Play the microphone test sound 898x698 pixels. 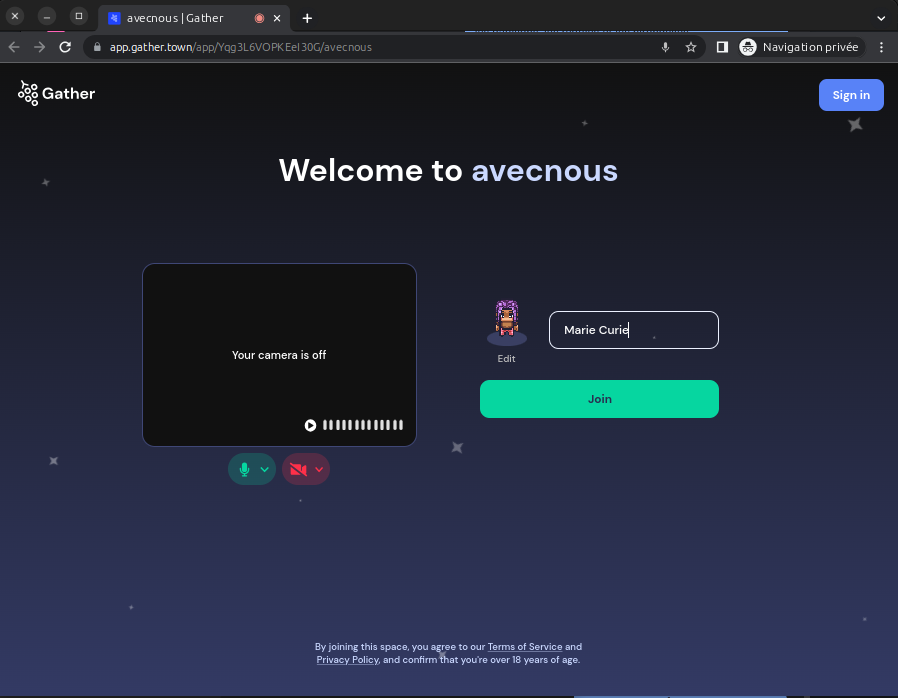point(310,425)
